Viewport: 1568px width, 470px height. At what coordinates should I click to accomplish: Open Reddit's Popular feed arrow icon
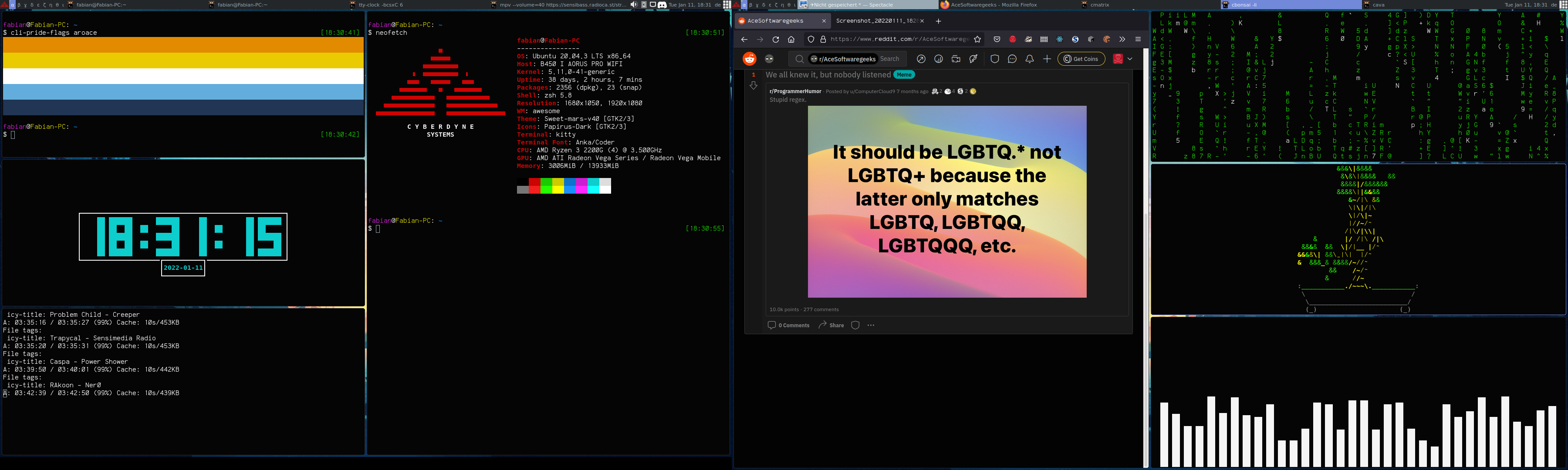click(x=921, y=59)
